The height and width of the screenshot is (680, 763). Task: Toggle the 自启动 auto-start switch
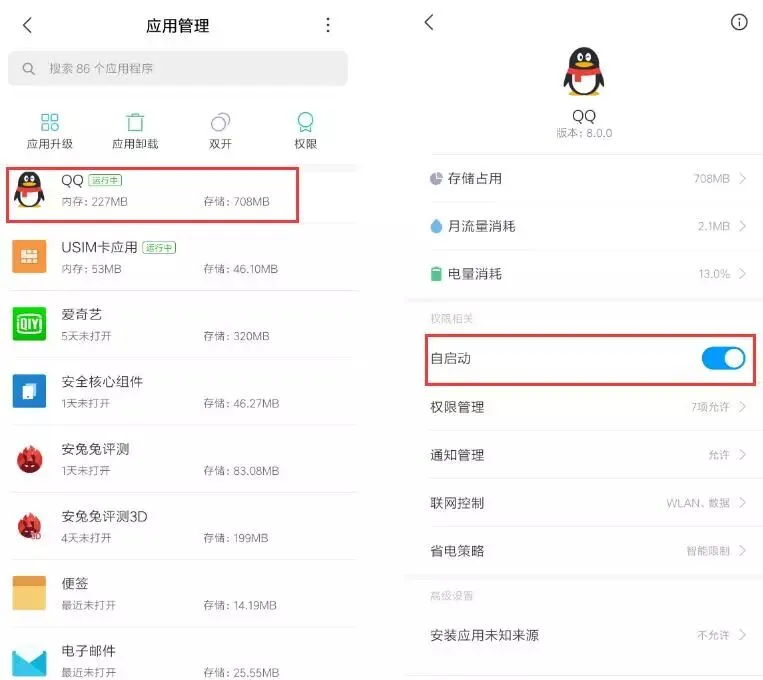(723, 359)
